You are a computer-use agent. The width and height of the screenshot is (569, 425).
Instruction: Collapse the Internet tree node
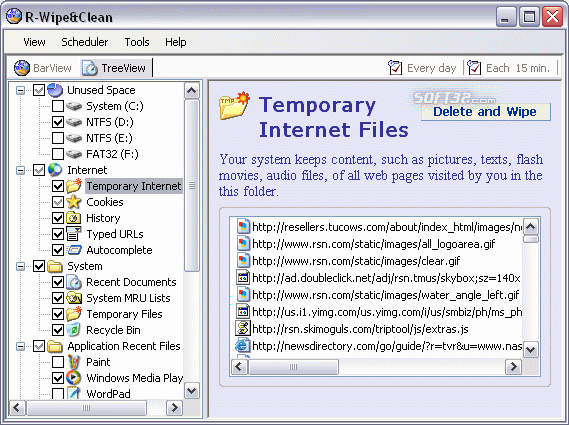coord(21,170)
